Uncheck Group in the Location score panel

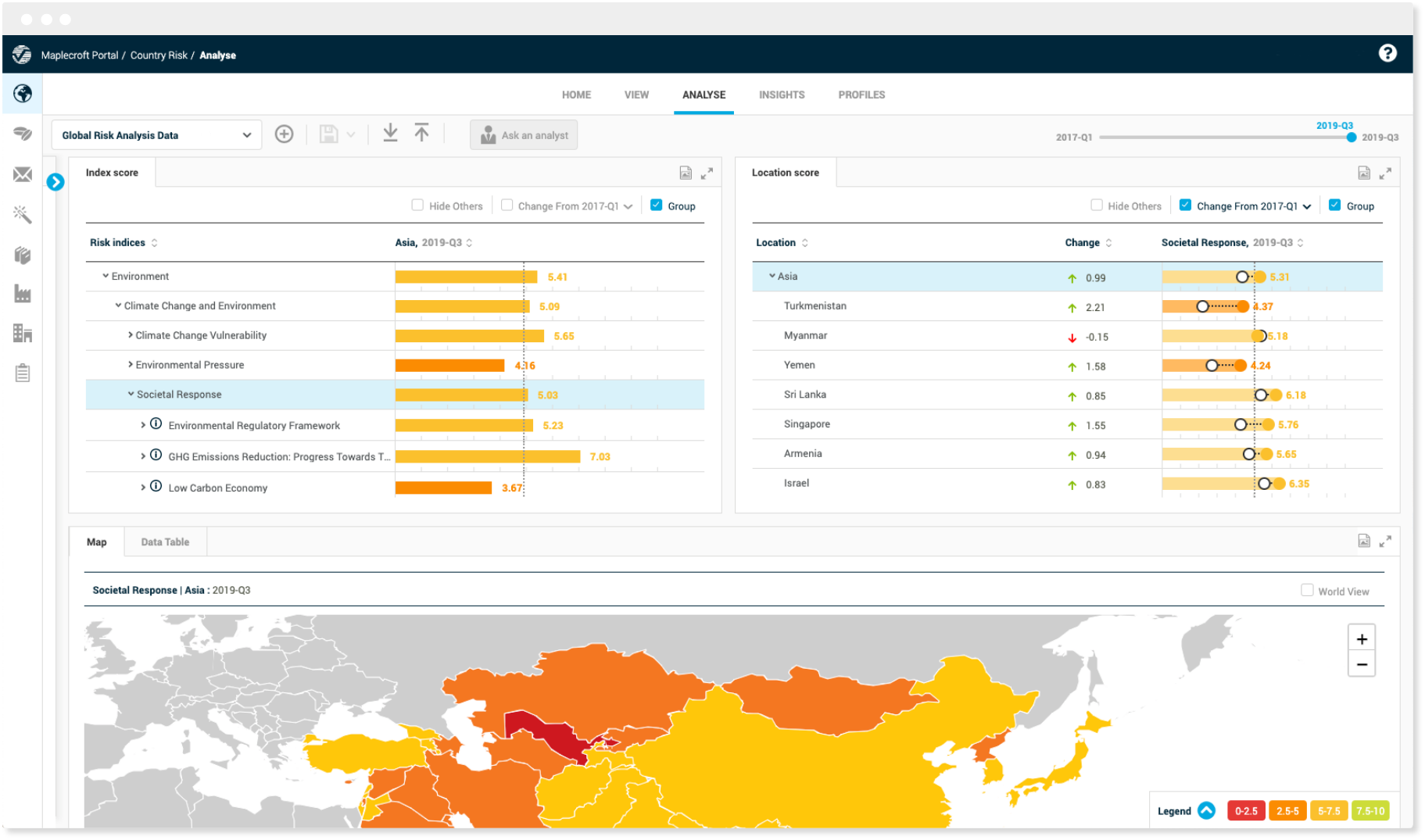[1335, 205]
